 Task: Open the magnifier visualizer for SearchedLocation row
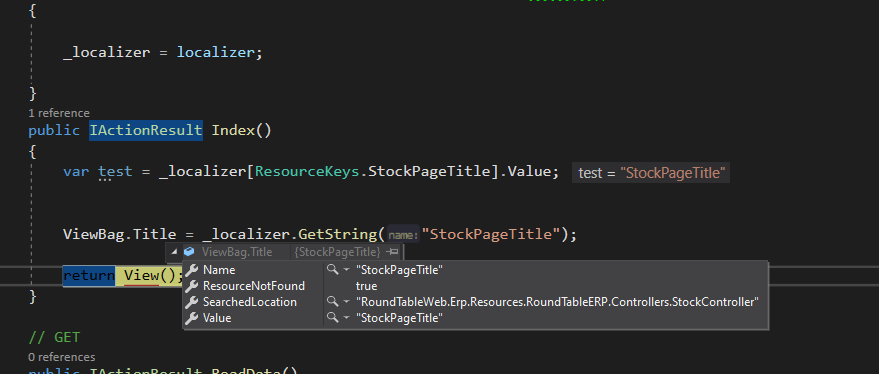click(x=333, y=302)
